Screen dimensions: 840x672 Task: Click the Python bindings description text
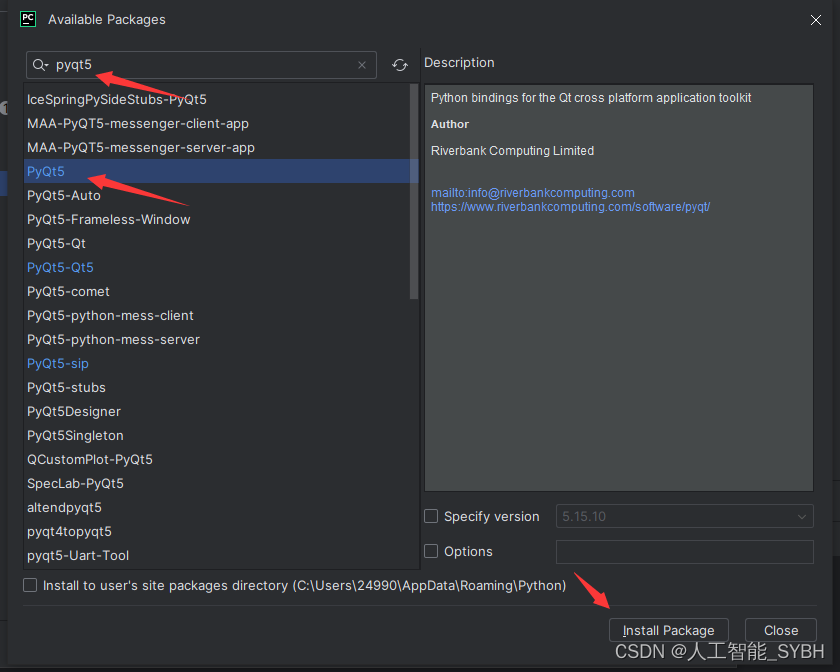pyautogui.click(x=591, y=98)
